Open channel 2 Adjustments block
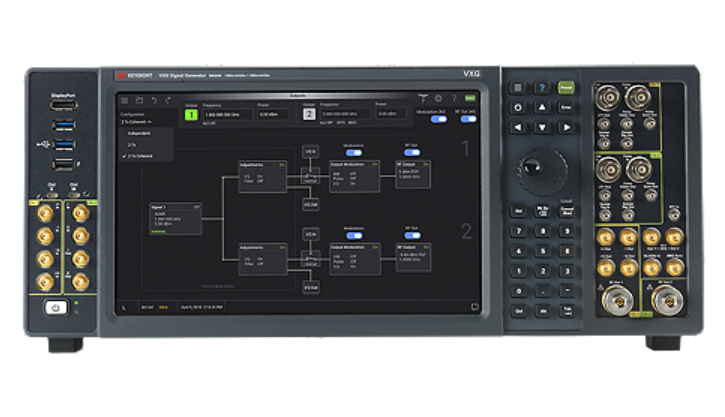Image resolution: width=725 pixels, height=417 pixels. [263, 259]
